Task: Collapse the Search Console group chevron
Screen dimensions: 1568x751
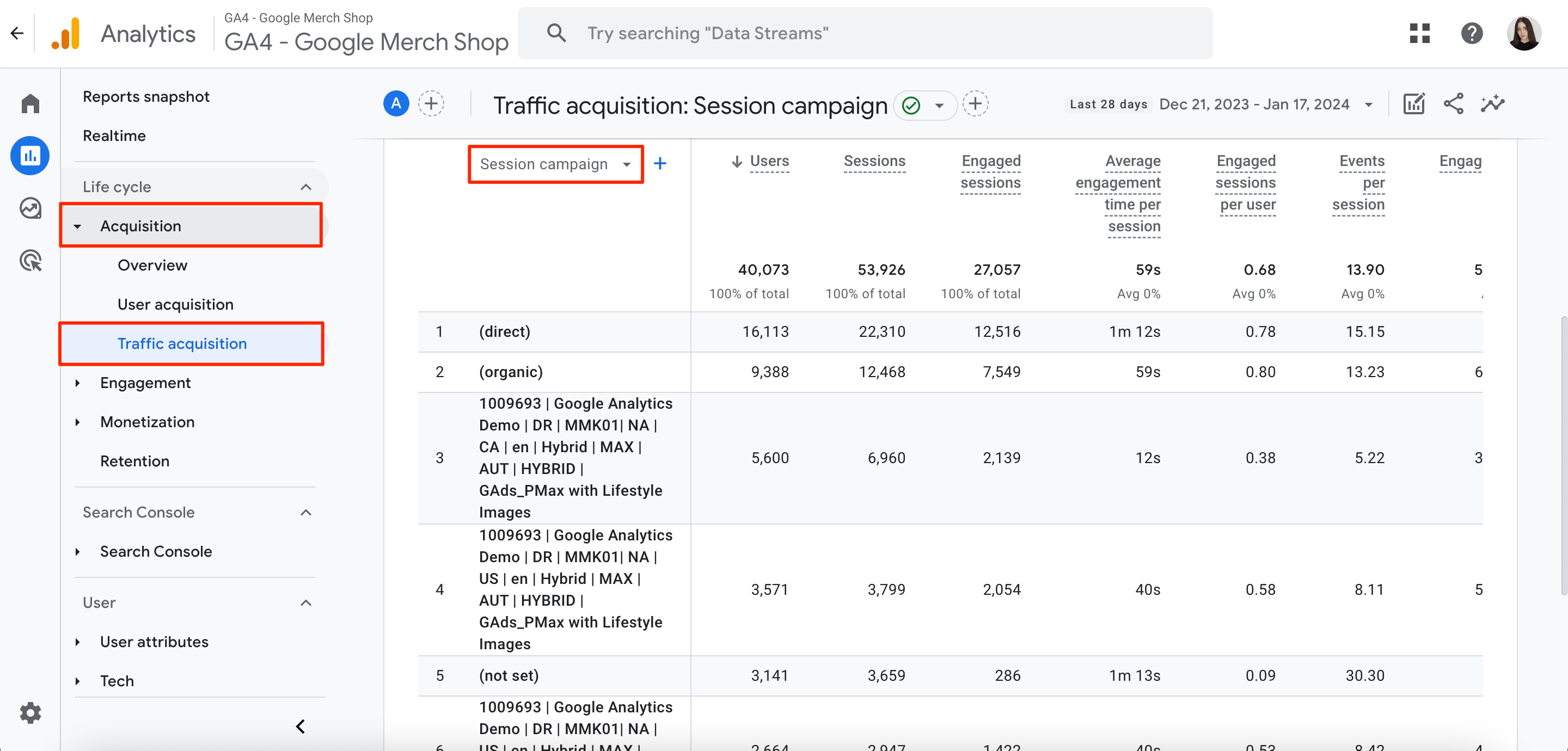Action: 306,513
